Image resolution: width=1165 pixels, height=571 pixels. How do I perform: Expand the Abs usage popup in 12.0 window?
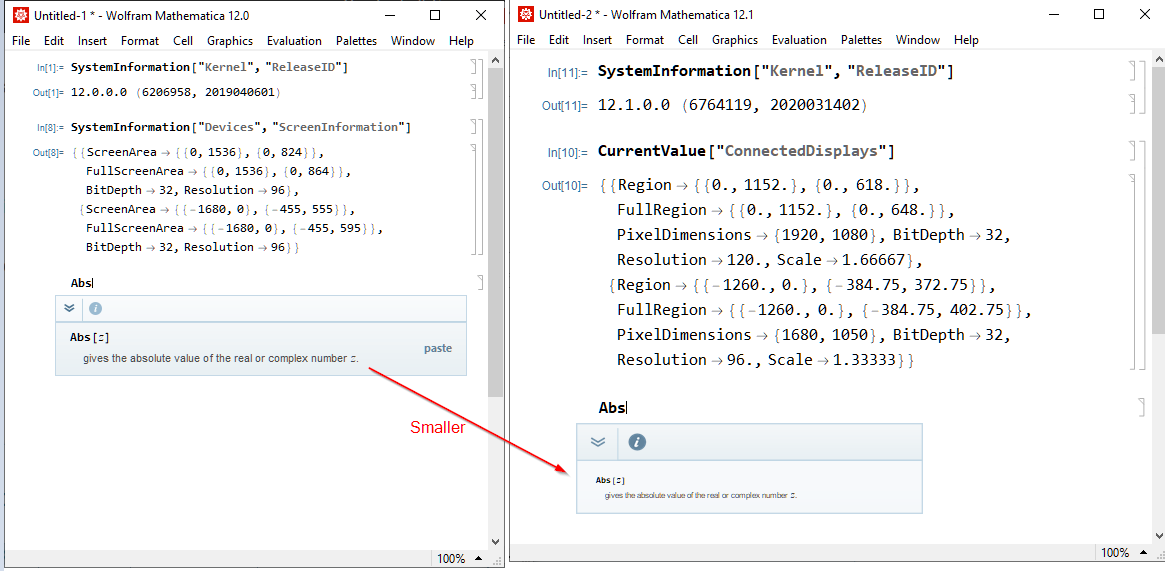click(x=70, y=308)
